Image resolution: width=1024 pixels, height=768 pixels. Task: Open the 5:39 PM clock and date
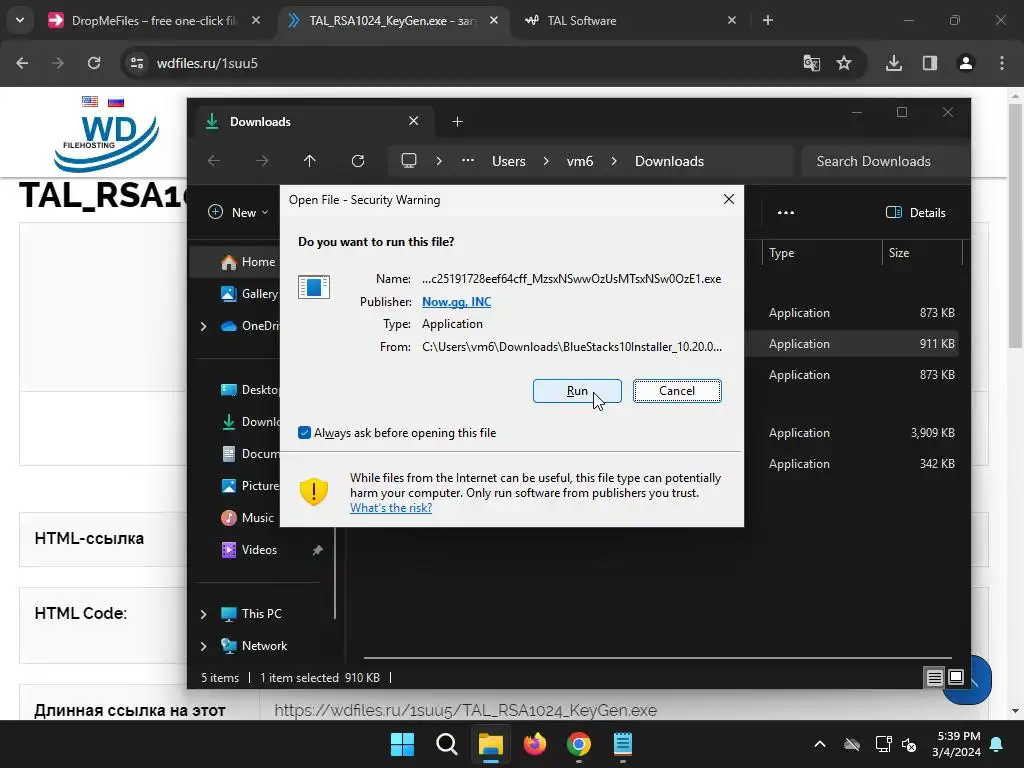tap(956, 744)
